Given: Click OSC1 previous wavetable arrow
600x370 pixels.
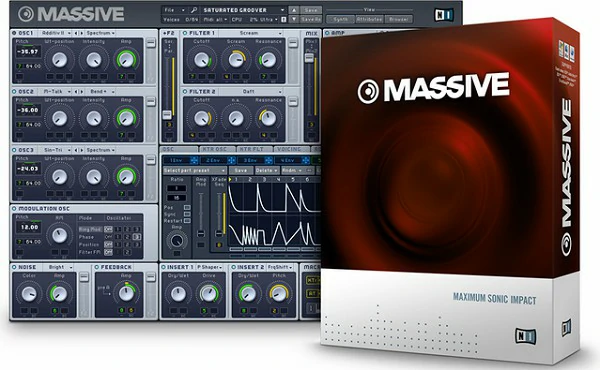Looking at the screenshot, I should click(x=75, y=33).
